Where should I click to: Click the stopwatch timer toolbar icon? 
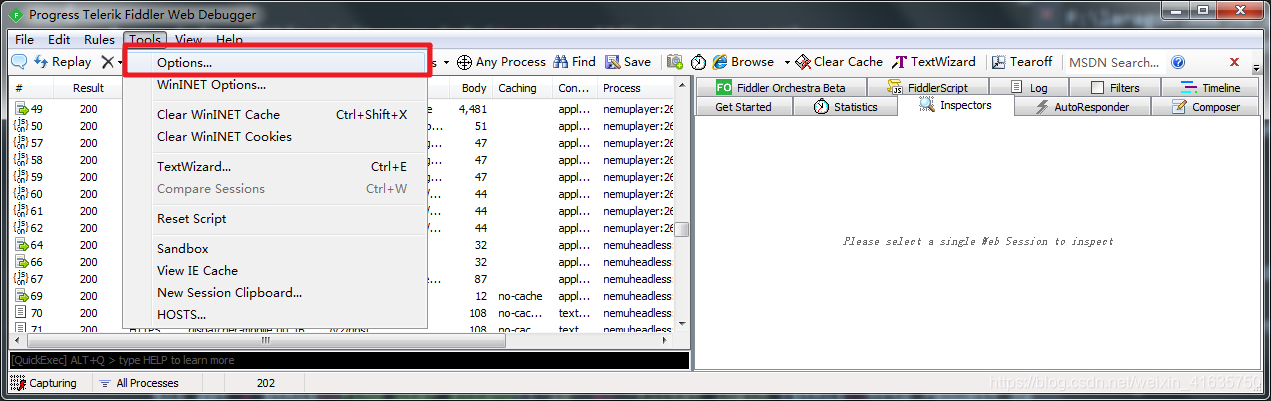point(698,62)
